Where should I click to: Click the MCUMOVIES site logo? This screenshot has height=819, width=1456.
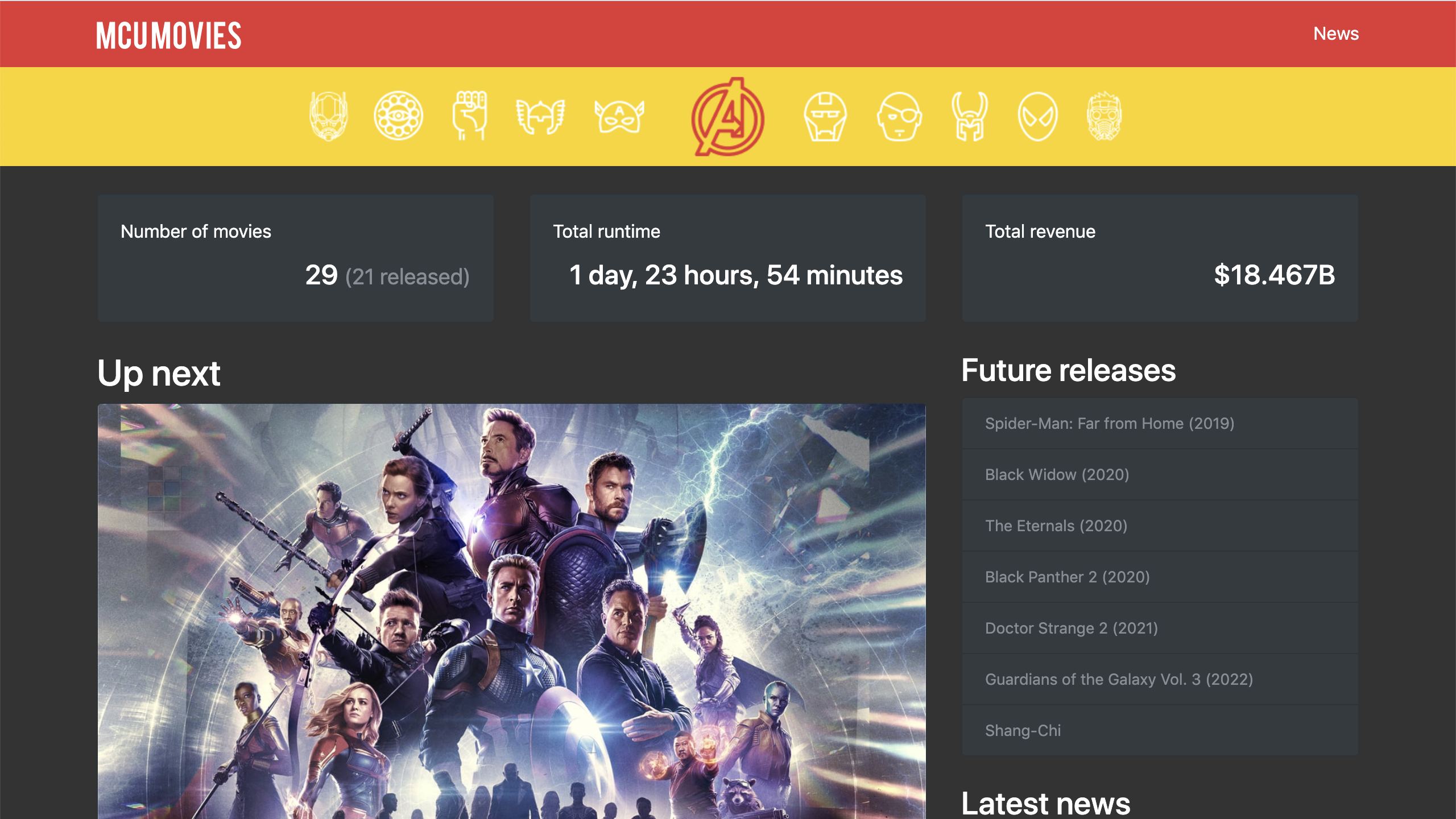point(168,35)
